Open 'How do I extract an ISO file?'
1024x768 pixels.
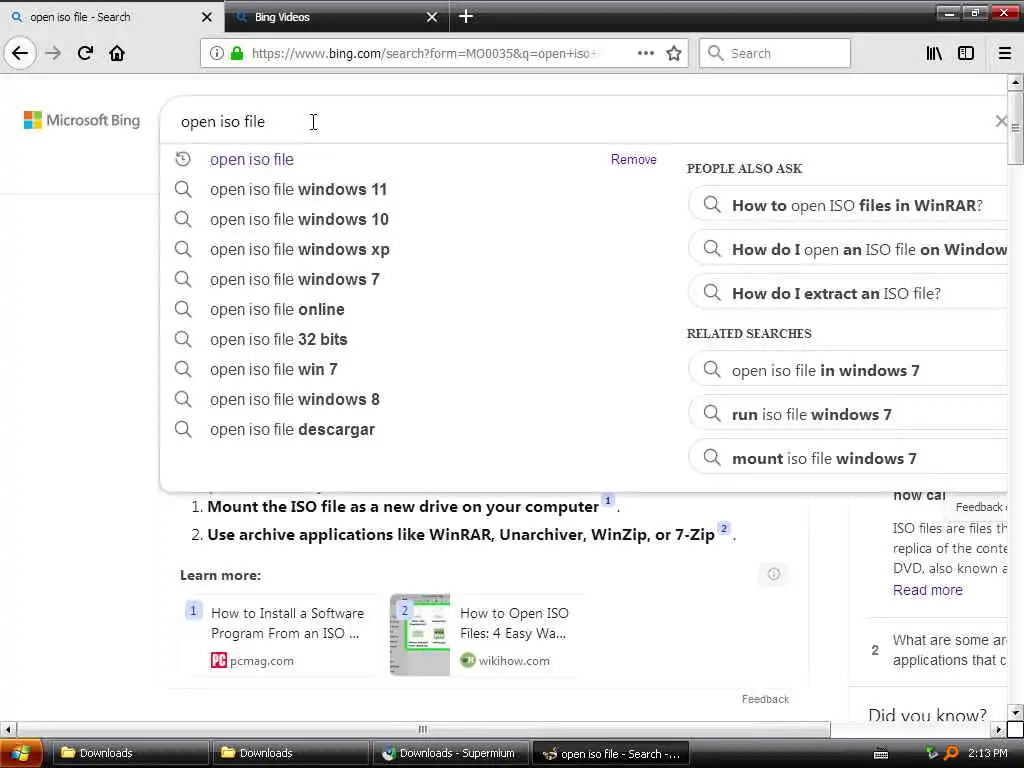(848, 293)
